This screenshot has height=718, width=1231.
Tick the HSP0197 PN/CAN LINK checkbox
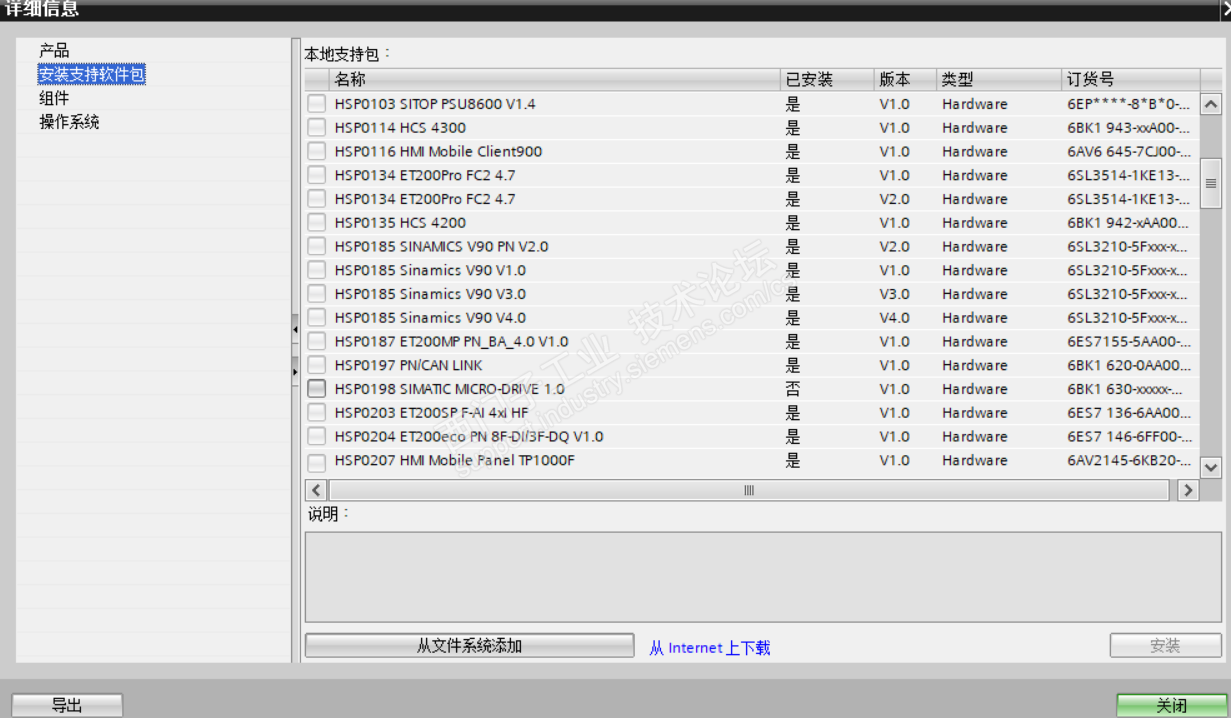[x=317, y=366]
